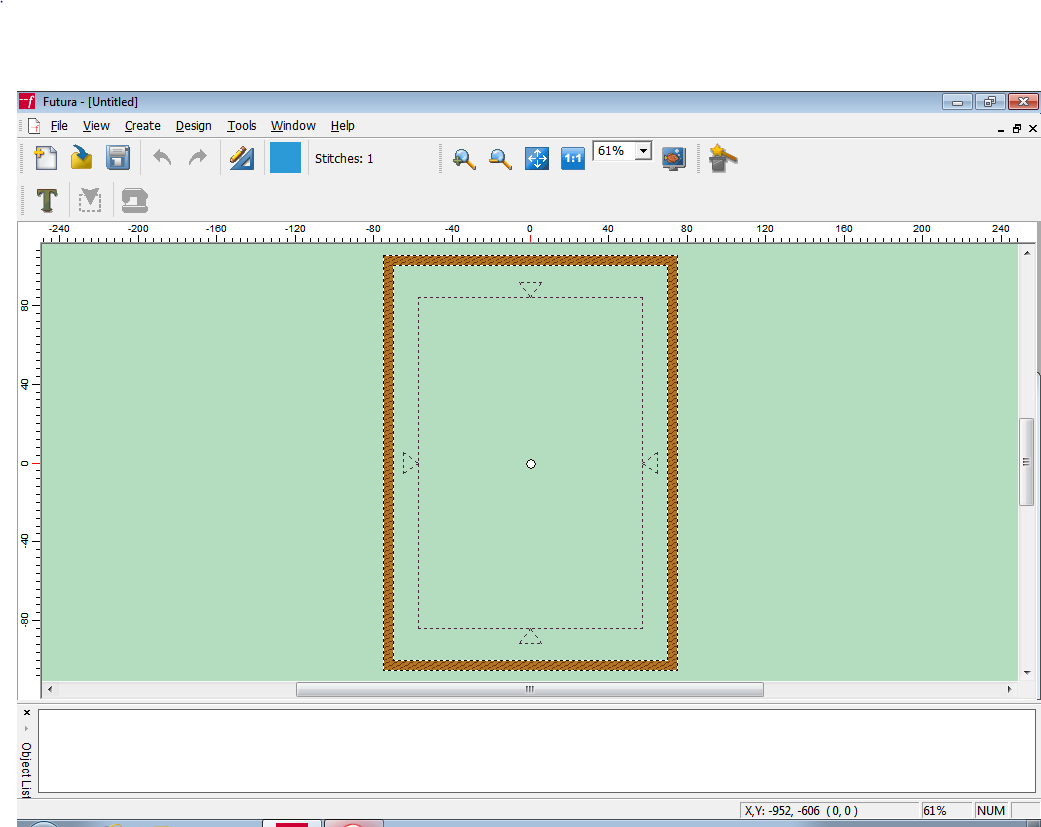Image resolution: width=1041 pixels, height=827 pixels.
Task: Click the Object List tab label
Action: (26, 770)
